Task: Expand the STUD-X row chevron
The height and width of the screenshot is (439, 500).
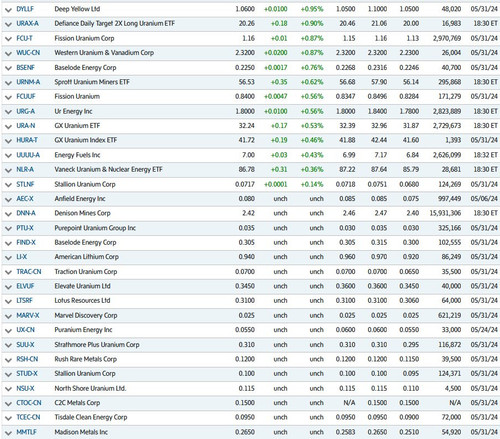Action: point(9,374)
